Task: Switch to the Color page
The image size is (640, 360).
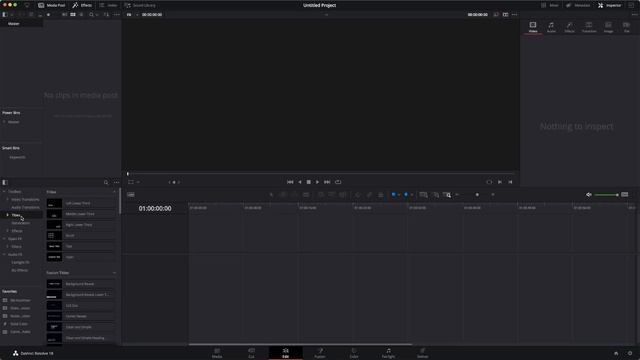Action: [x=354, y=353]
